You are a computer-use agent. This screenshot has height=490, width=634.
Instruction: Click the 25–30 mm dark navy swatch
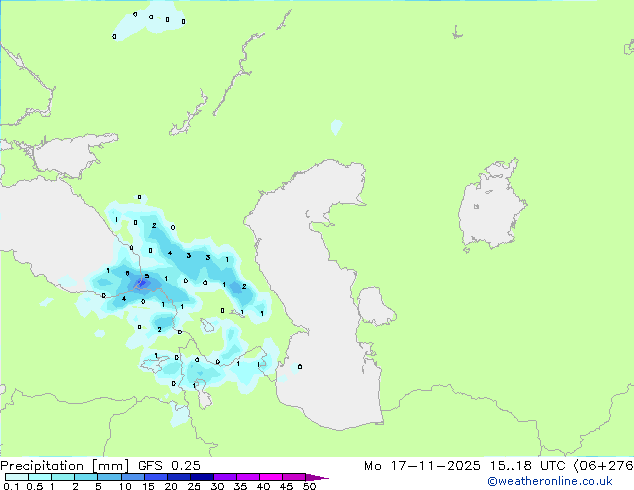(x=201, y=477)
